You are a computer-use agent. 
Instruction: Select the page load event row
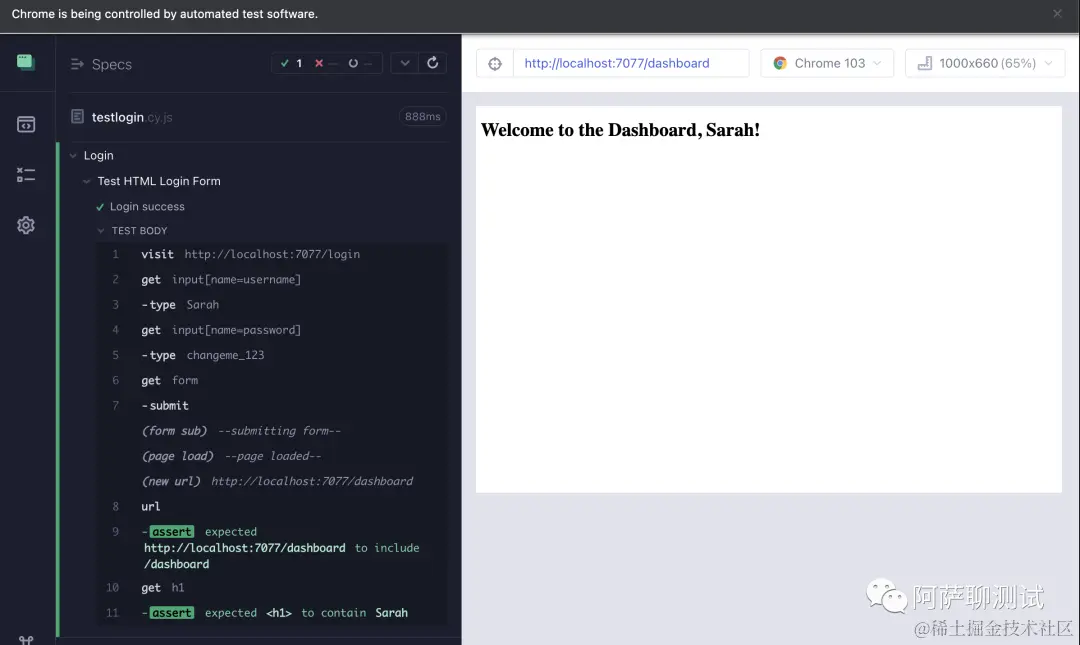(272, 456)
